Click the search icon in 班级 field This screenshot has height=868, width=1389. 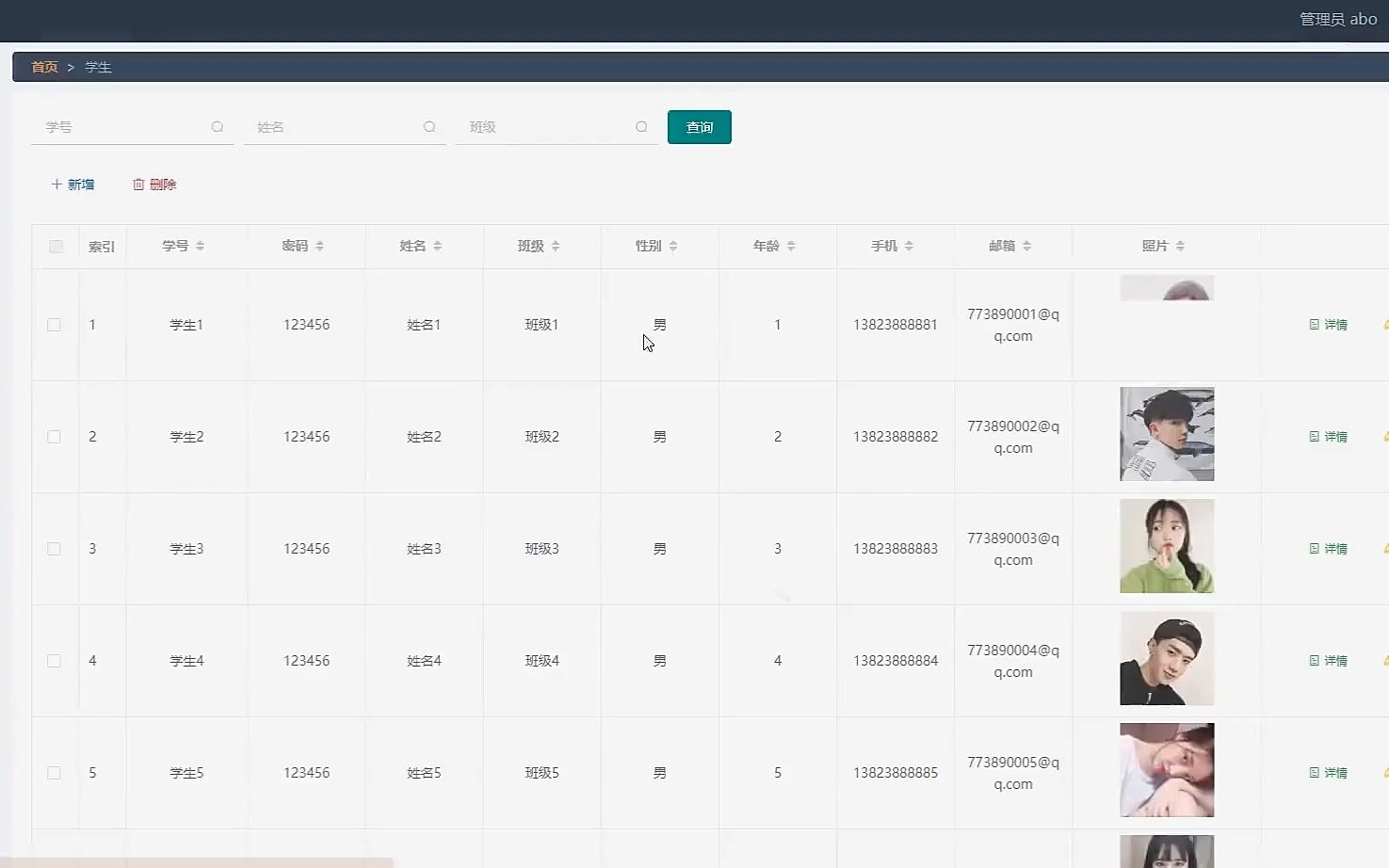[x=641, y=127]
